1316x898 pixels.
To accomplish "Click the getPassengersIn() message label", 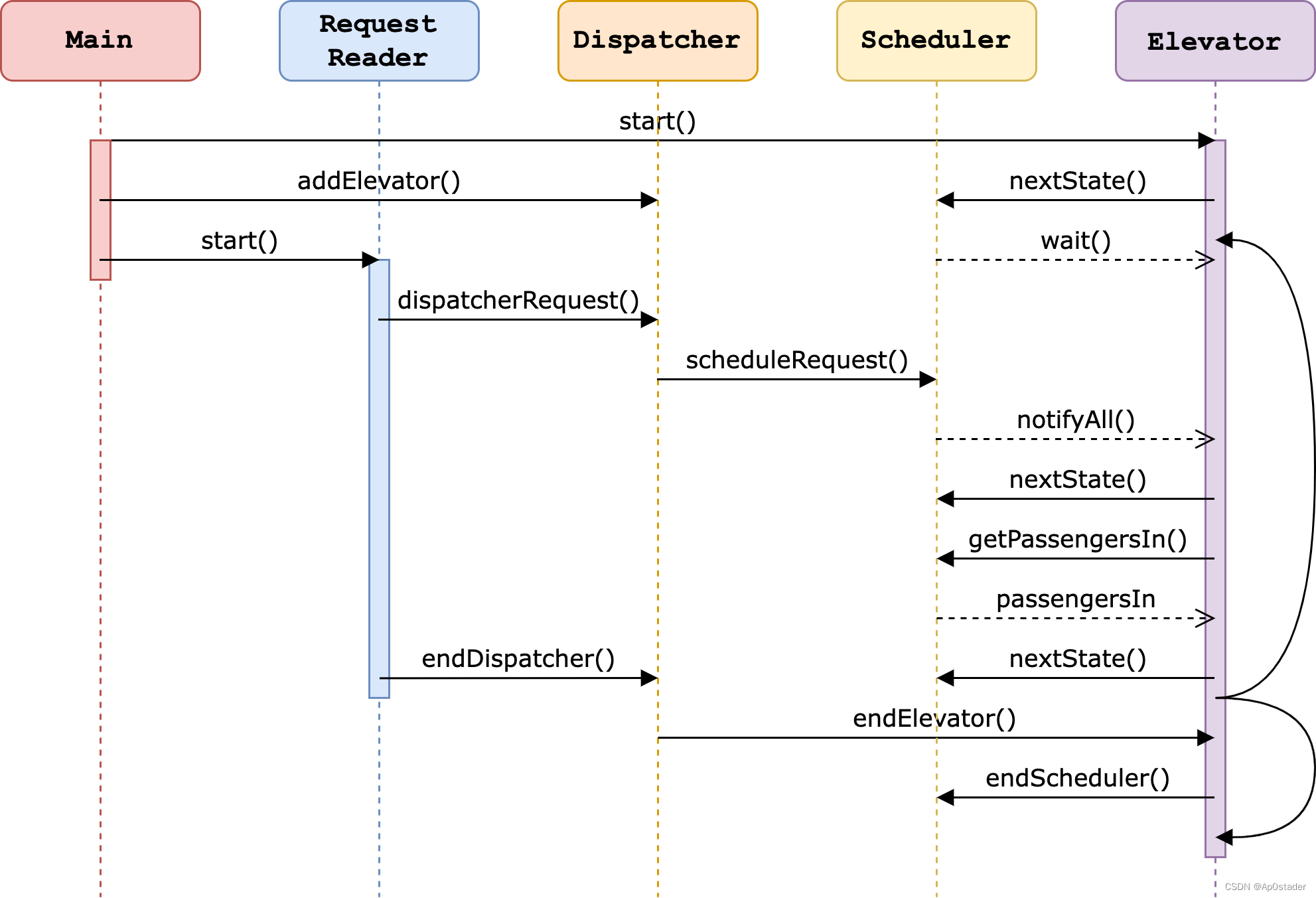I will pyautogui.click(x=1078, y=540).
